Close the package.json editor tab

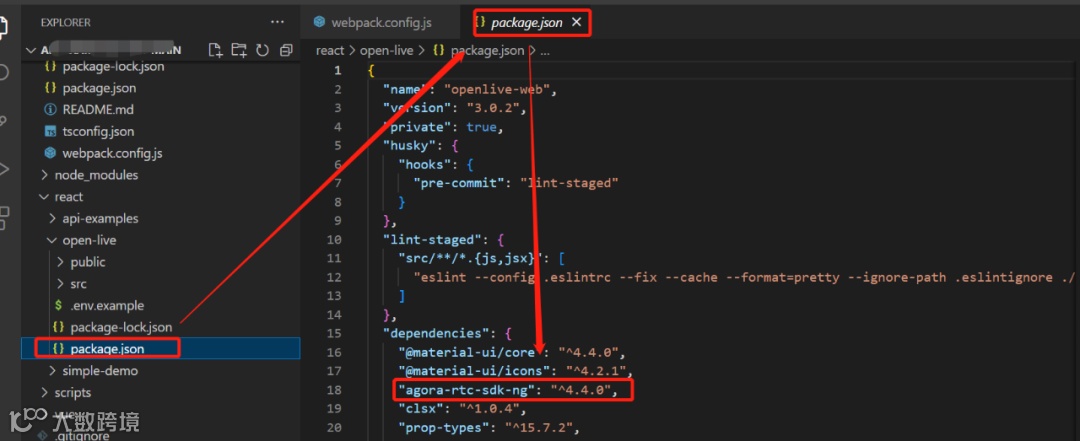[x=577, y=23]
